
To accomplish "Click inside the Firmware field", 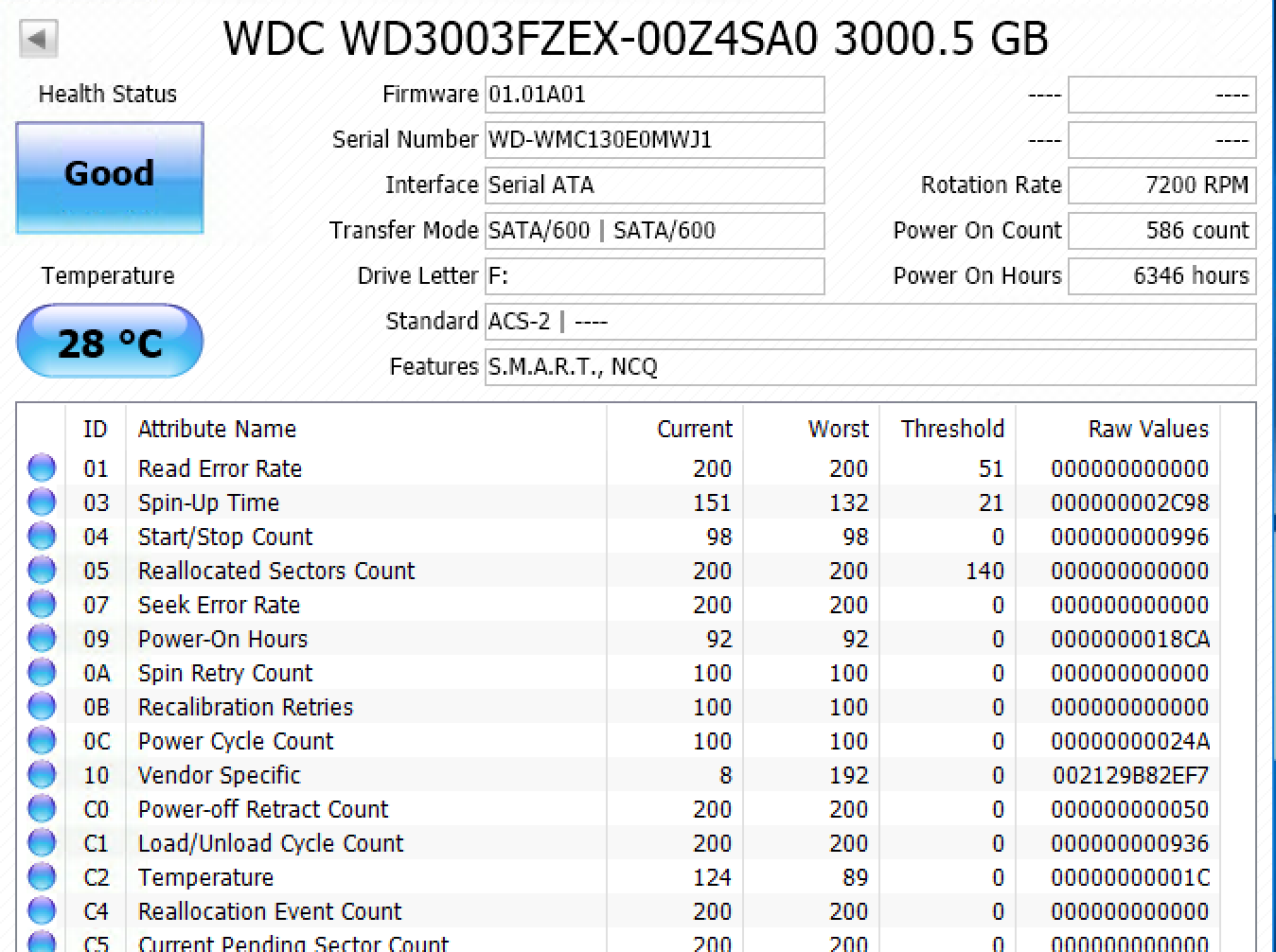I will 653,95.
